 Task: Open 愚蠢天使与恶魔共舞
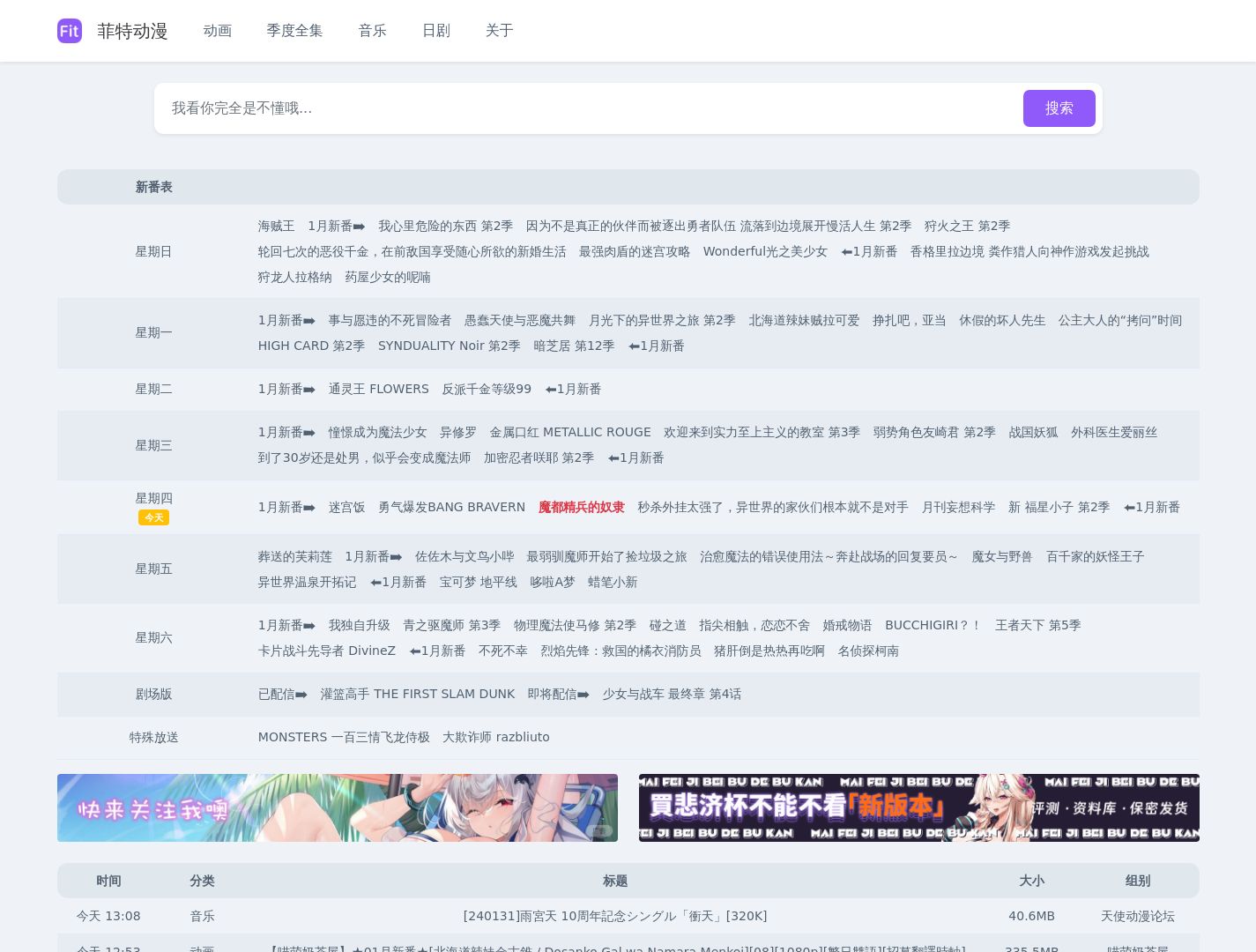pos(520,321)
